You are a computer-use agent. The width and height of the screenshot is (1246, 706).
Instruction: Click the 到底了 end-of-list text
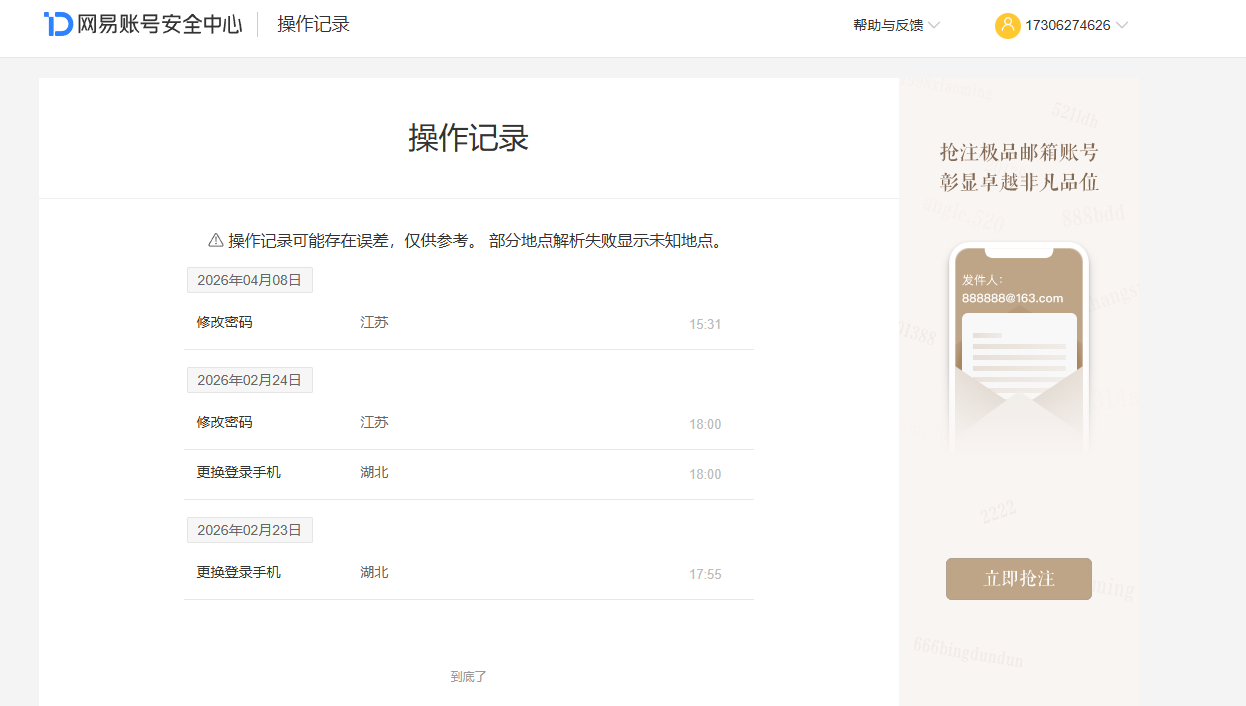pos(468,677)
